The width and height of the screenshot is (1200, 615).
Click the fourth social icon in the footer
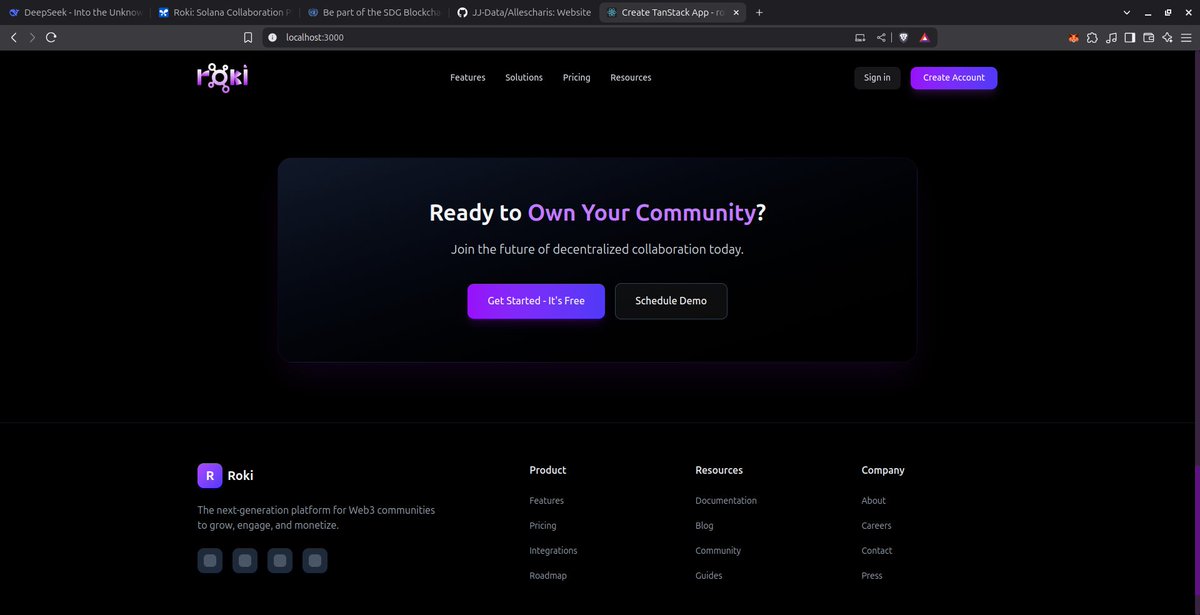[x=315, y=561]
